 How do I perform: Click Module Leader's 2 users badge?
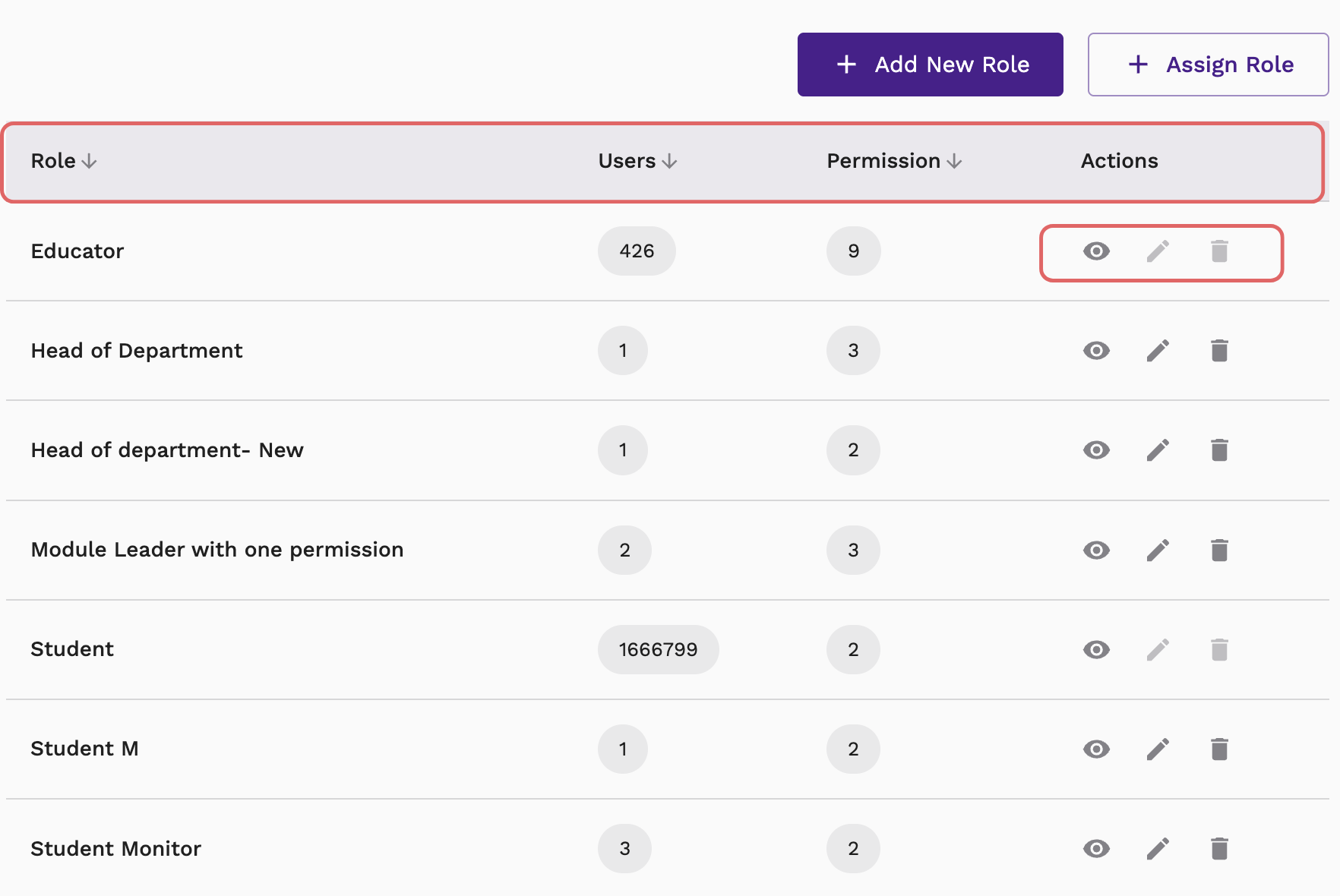624,550
